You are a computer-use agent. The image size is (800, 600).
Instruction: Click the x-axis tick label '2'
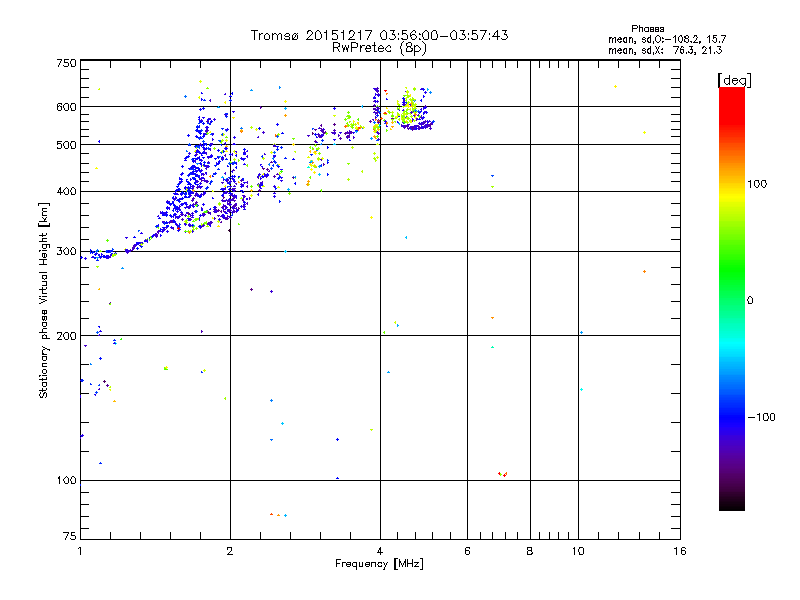230,551
